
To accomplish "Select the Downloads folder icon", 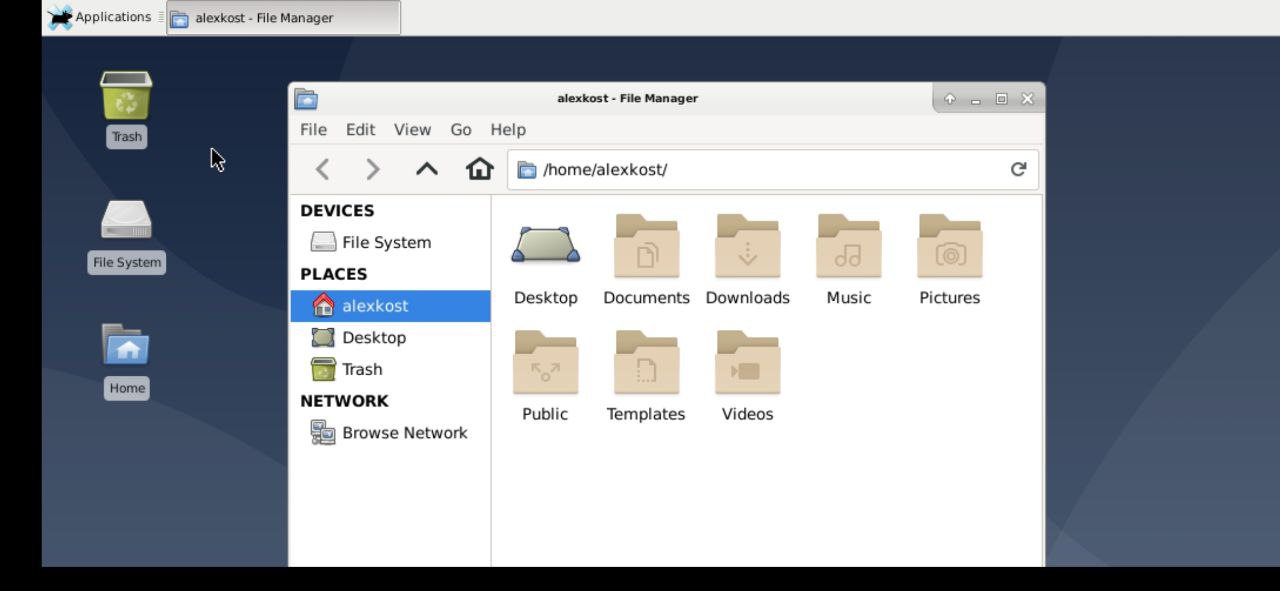I will pyautogui.click(x=748, y=246).
